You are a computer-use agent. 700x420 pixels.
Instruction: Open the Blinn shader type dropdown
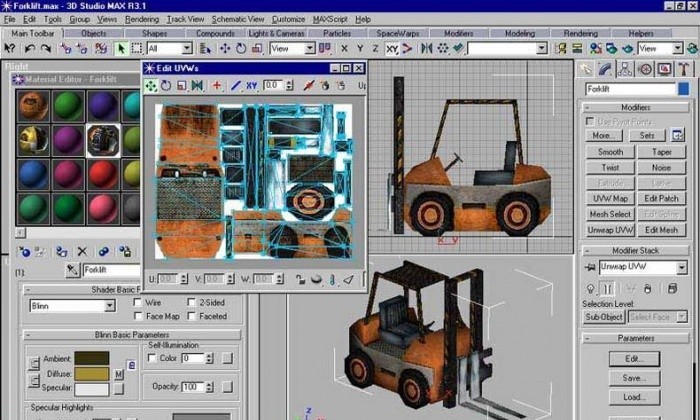pyautogui.click(x=110, y=307)
